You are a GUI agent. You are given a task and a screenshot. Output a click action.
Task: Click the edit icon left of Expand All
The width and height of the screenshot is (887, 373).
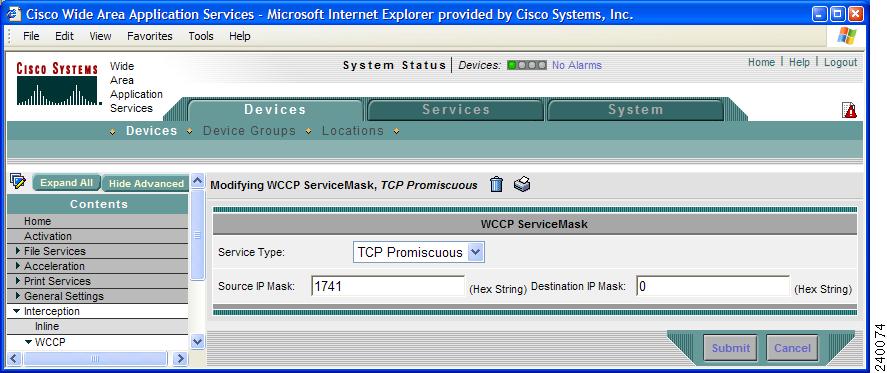click(18, 182)
